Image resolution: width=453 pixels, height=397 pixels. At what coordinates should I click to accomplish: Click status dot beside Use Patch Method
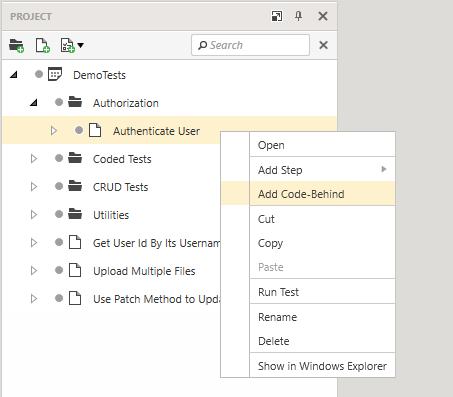[59, 298]
